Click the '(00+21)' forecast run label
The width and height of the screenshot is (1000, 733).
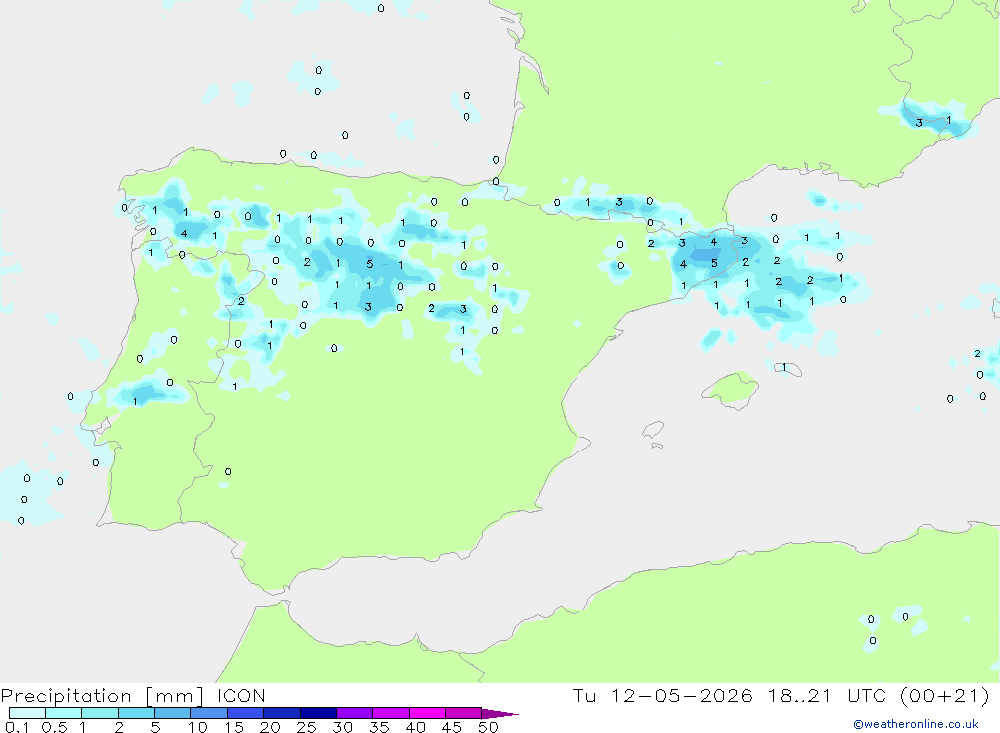[x=945, y=696]
